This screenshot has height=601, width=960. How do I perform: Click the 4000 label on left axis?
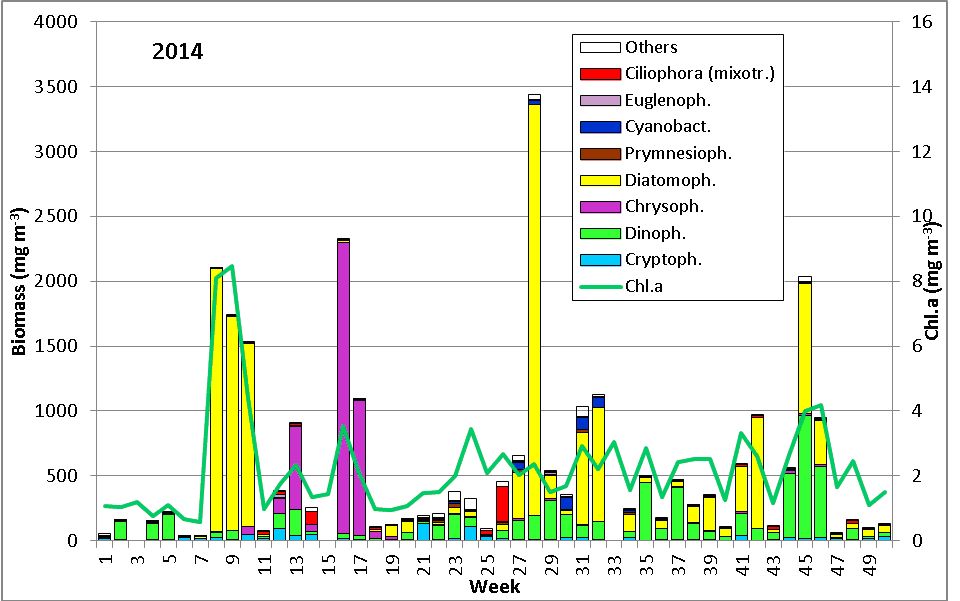coord(55,22)
